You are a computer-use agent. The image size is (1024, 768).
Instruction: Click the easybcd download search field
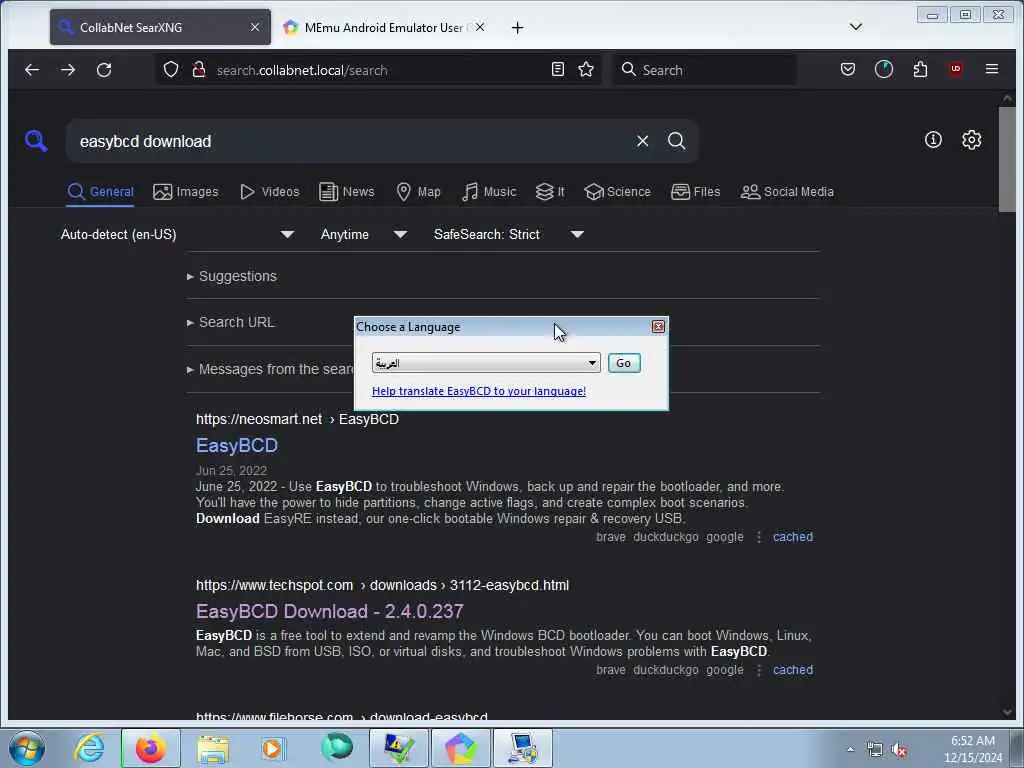click(x=353, y=141)
